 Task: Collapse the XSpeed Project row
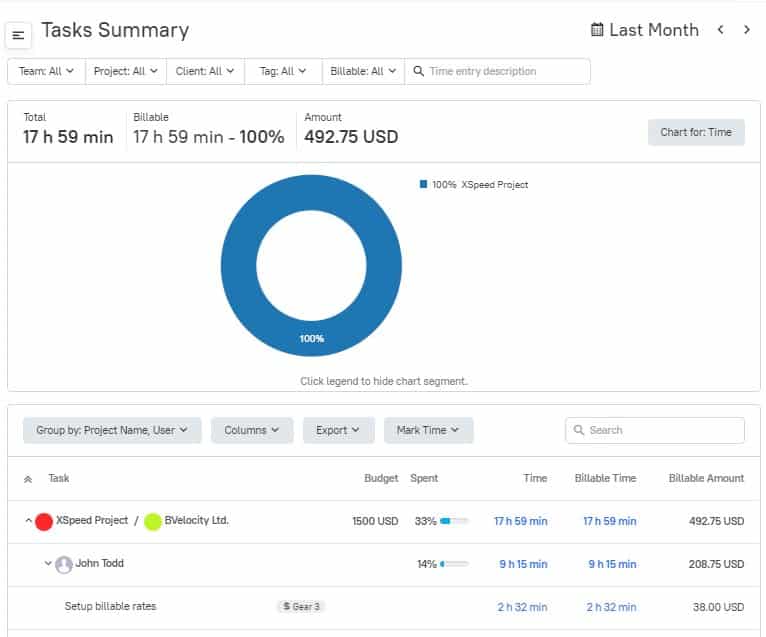click(x=28, y=521)
